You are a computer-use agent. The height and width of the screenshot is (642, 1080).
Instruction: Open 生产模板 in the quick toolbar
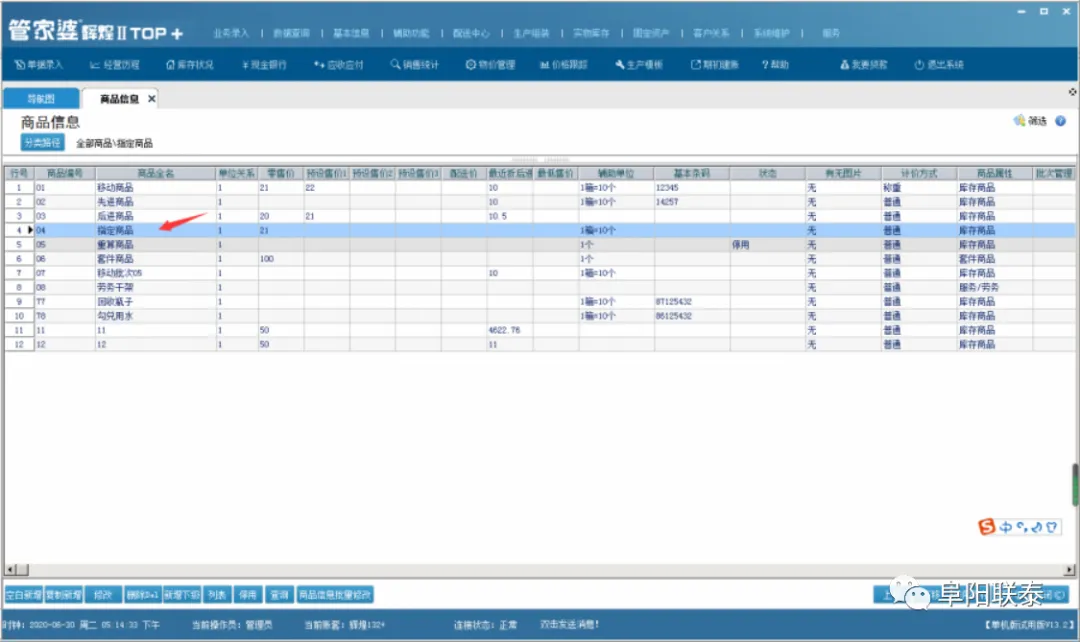coord(638,65)
